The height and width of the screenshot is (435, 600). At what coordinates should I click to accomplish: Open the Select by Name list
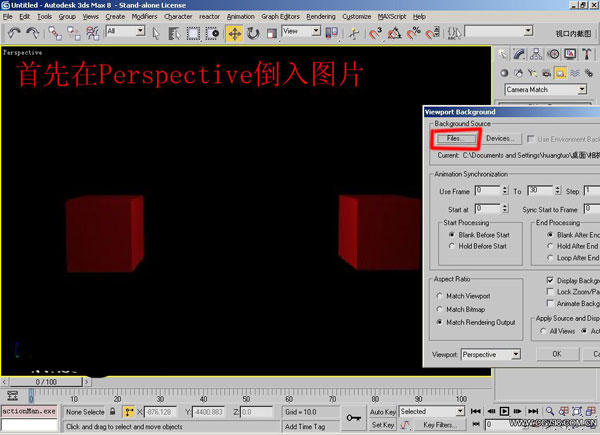[x=174, y=33]
